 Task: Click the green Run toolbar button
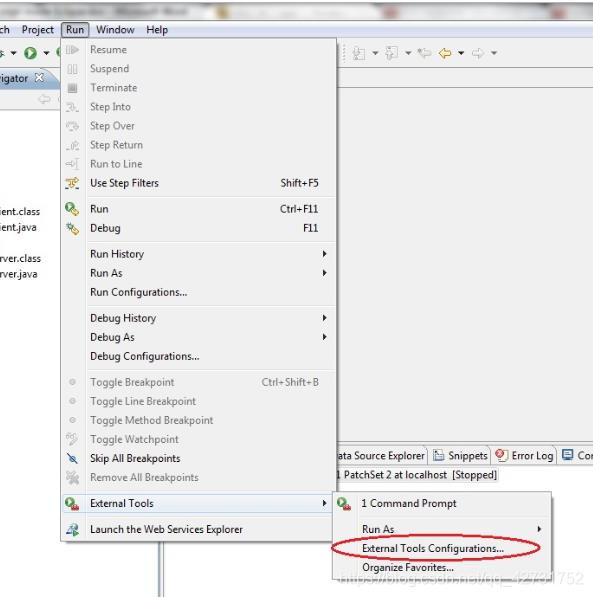pyautogui.click(x=30, y=53)
